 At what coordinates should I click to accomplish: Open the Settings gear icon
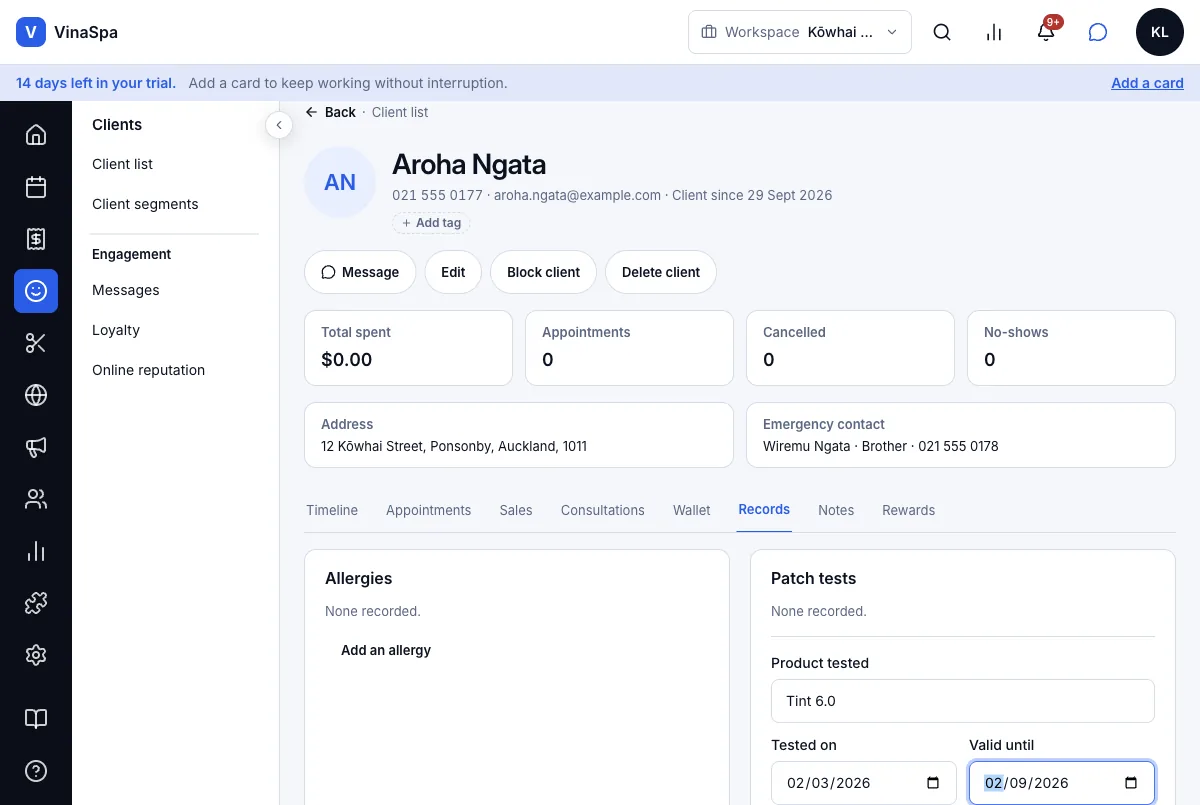(x=36, y=655)
